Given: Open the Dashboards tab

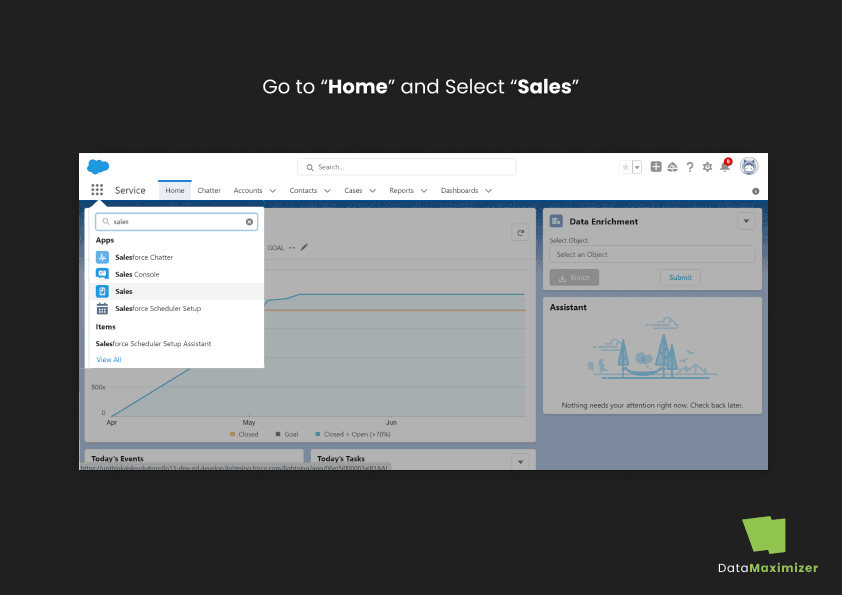Looking at the screenshot, I should 460,190.
